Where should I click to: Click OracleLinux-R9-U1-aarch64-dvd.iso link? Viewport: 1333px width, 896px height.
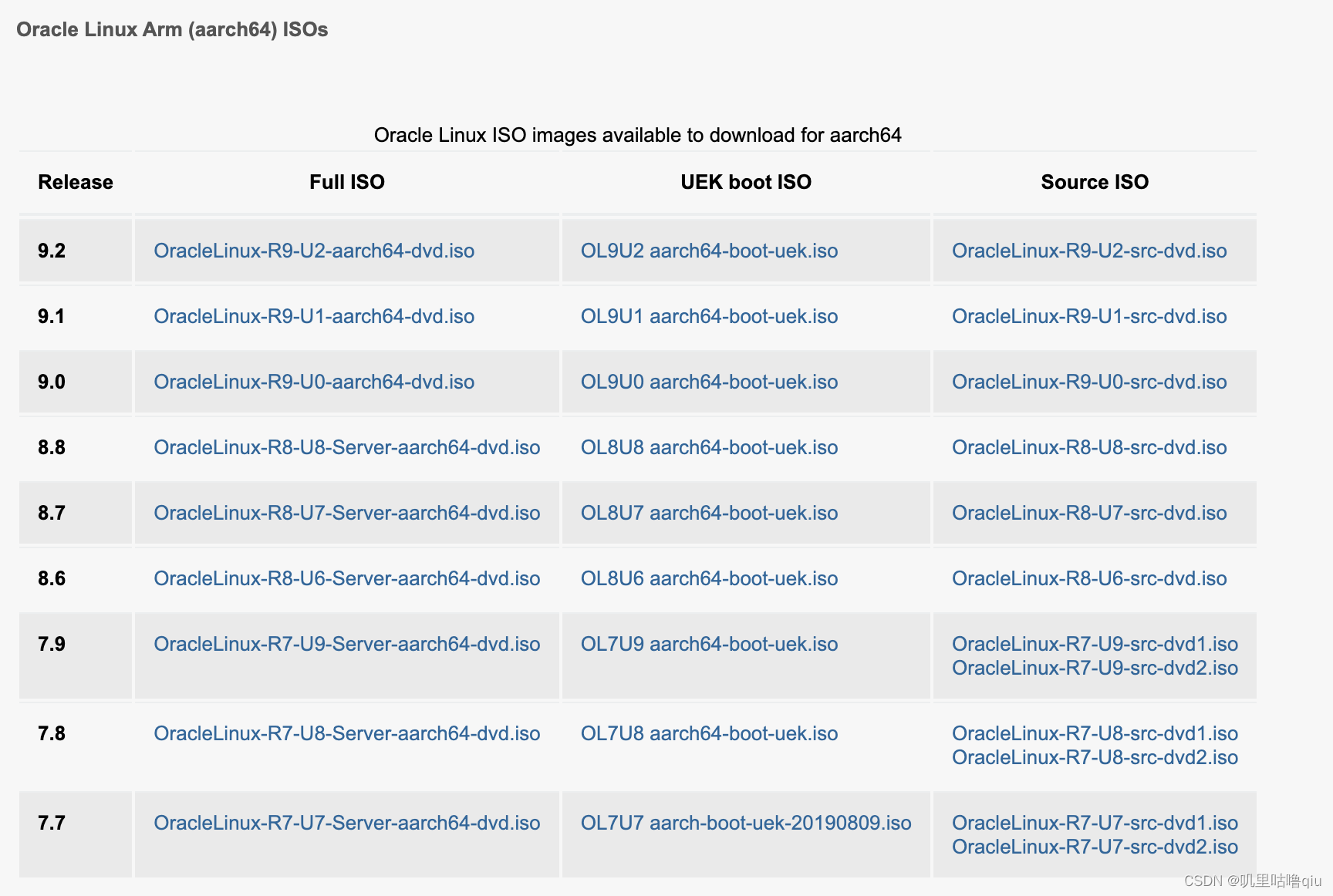pos(315,316)
